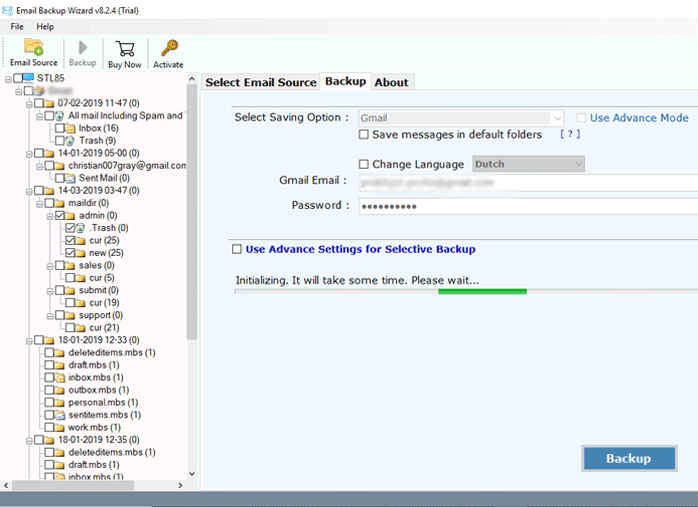The width and height of the screenshot is (698, 507).
Task: Open the Dutch language dropdown
Action: 529,164
